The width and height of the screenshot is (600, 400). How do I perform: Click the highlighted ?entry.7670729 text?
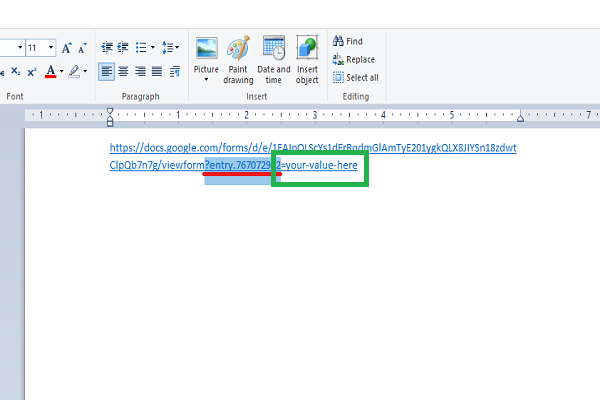coord(238,165)
